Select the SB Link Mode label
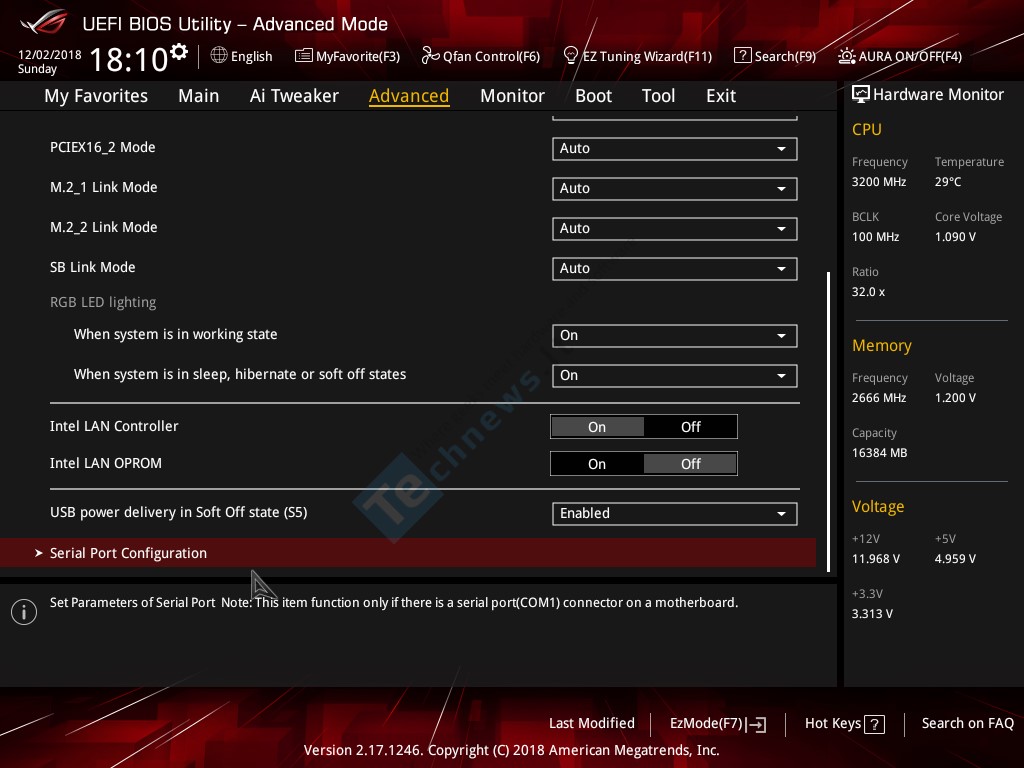Viewport: 1024px width, 768px height. point(93,267)
